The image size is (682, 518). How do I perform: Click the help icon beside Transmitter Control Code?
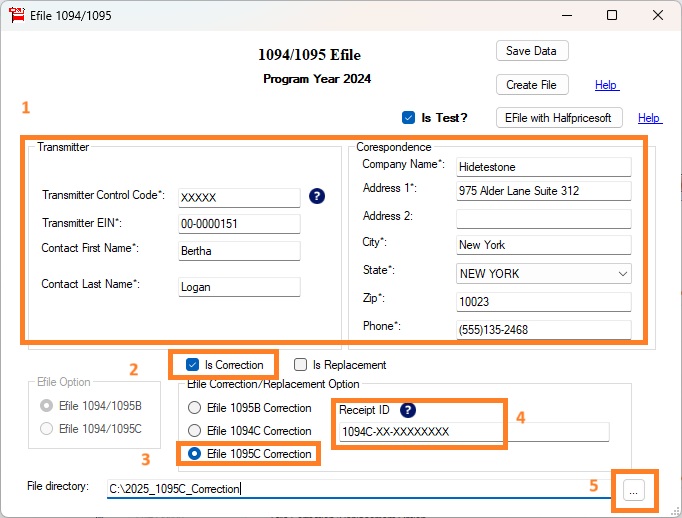pos(317,196)
